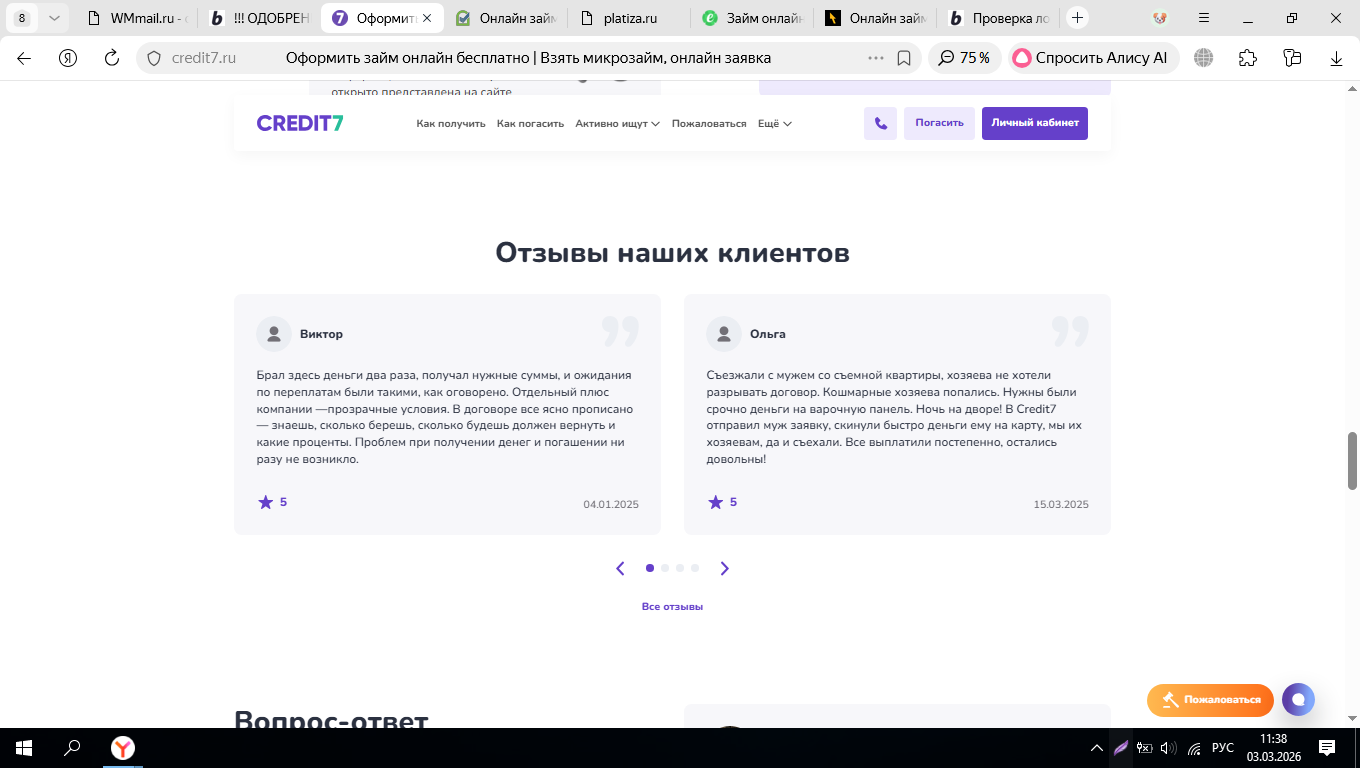Select the second review carousel dot

pyautogui.click(x=665, y=568)
